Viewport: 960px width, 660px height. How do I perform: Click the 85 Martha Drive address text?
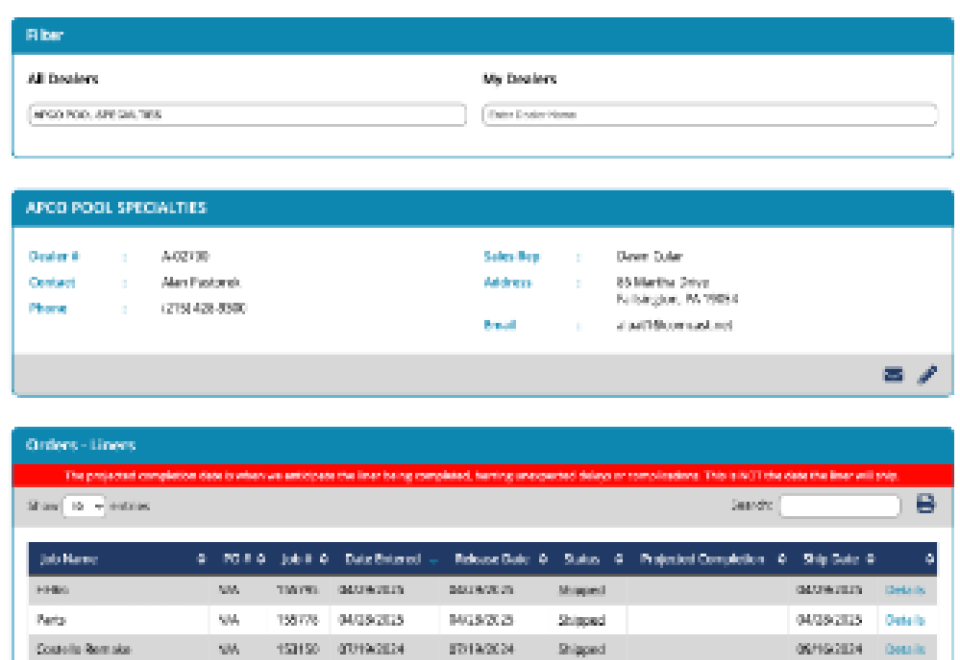click(x=662, y=282)
